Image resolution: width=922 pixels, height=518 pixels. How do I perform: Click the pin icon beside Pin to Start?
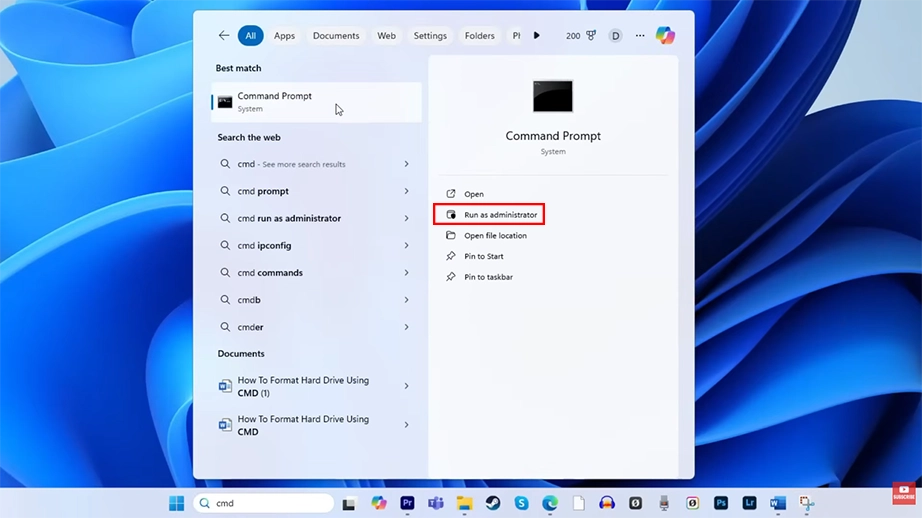point(451,256)
